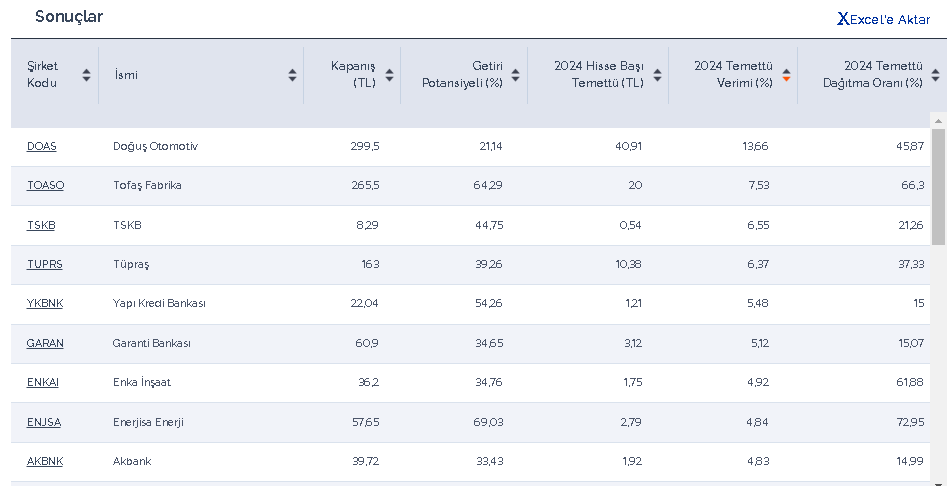Click the Excel X icon
Screen dimensions: 951x486
843,19
